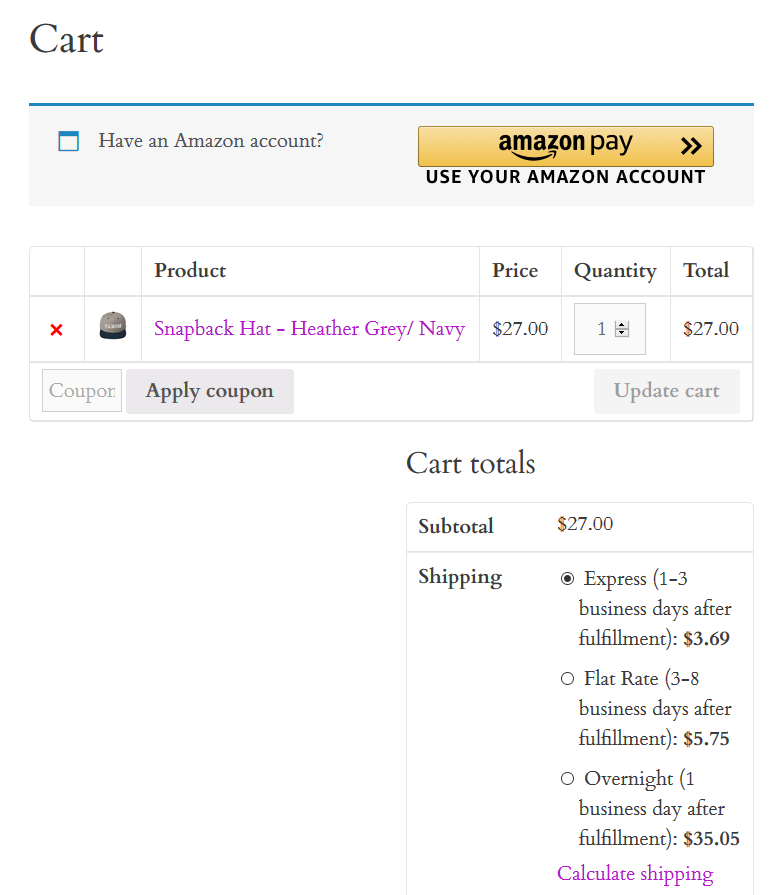
Task: Open Snapback Hat – Heather Grey/ Navy link
Action: click(x=309, y=329)
